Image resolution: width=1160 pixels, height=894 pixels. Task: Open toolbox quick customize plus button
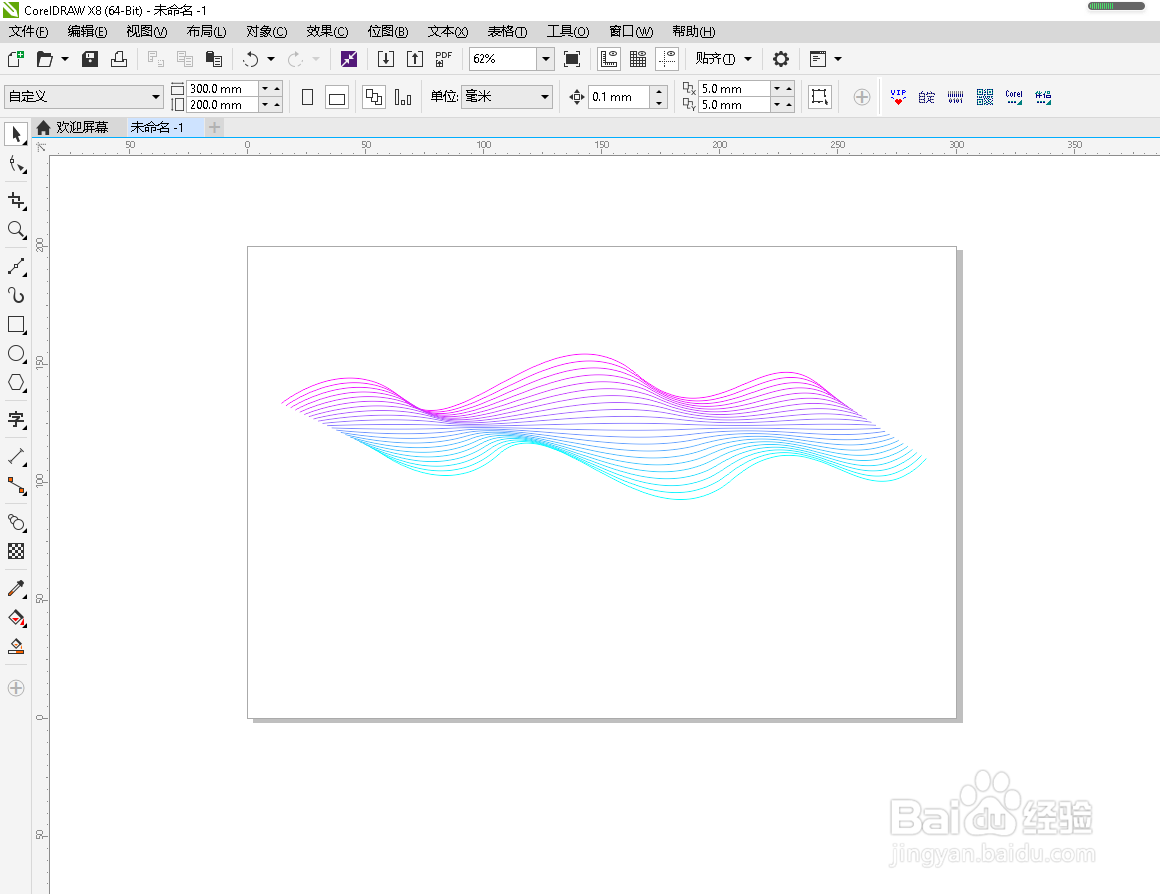16,688
